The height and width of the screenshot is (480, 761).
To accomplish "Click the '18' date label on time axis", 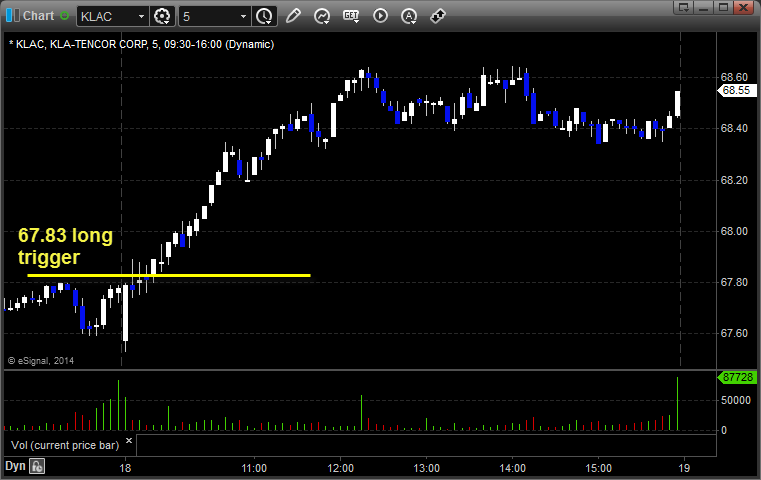I will pos(125,468).
